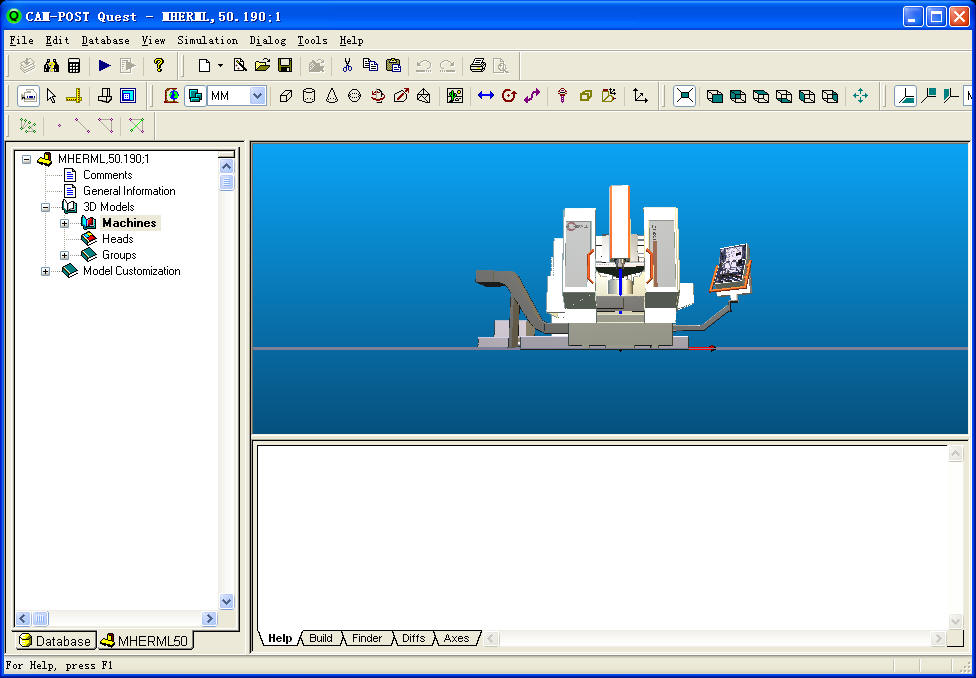This screenshot has width=976, height=678.
Task: Add a cone primitive shape
Action: click(x=332, y=96)
